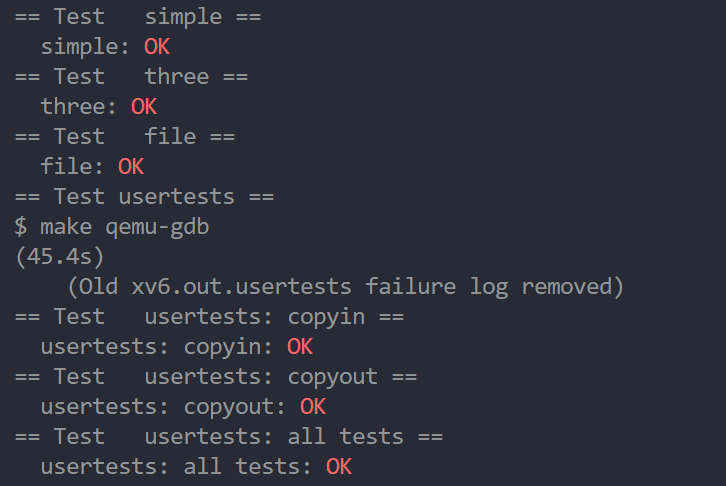
Task: Click the Test usertests all tests header
Action: click(x=229, y=437)
